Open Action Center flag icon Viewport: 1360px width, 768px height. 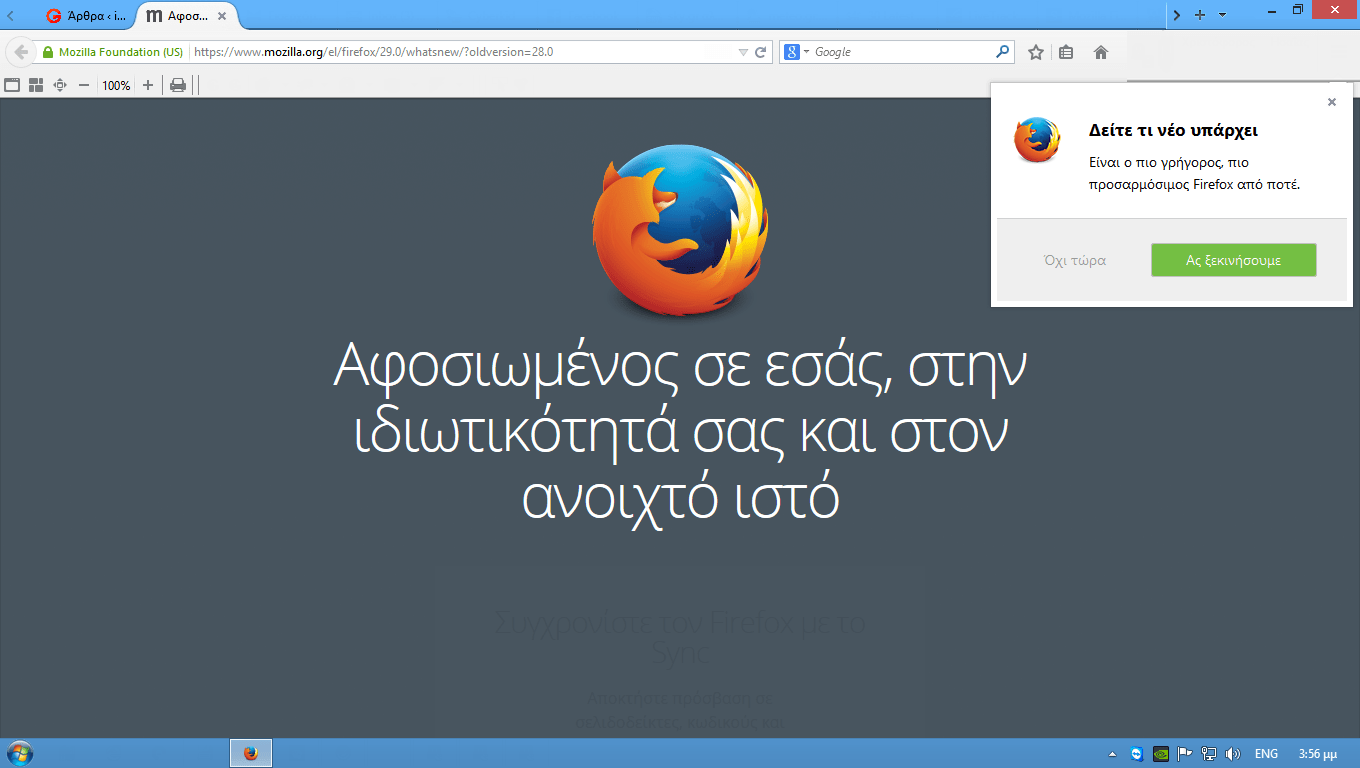click(1185, 754)
